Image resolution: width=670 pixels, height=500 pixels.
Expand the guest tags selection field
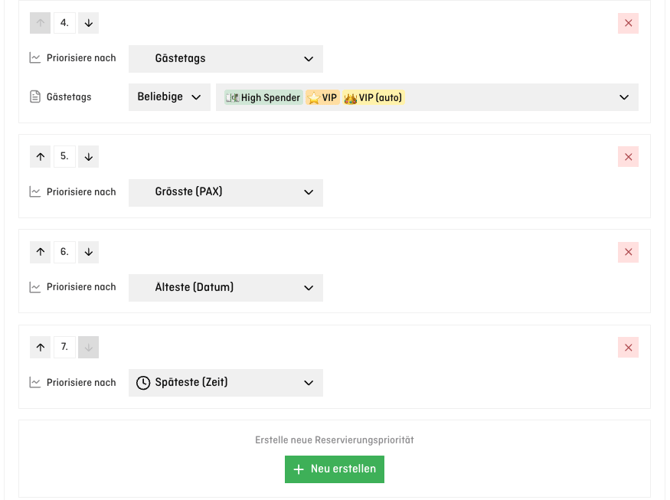pos(623,97)
